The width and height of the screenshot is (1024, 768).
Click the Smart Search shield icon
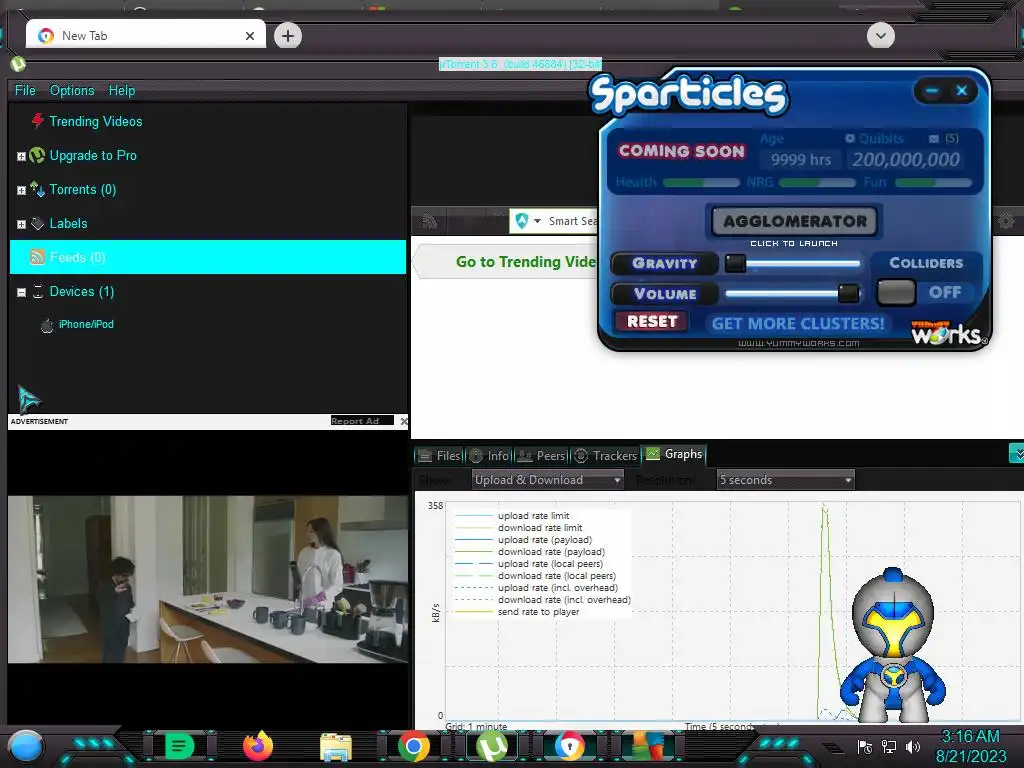pos(522,221)
